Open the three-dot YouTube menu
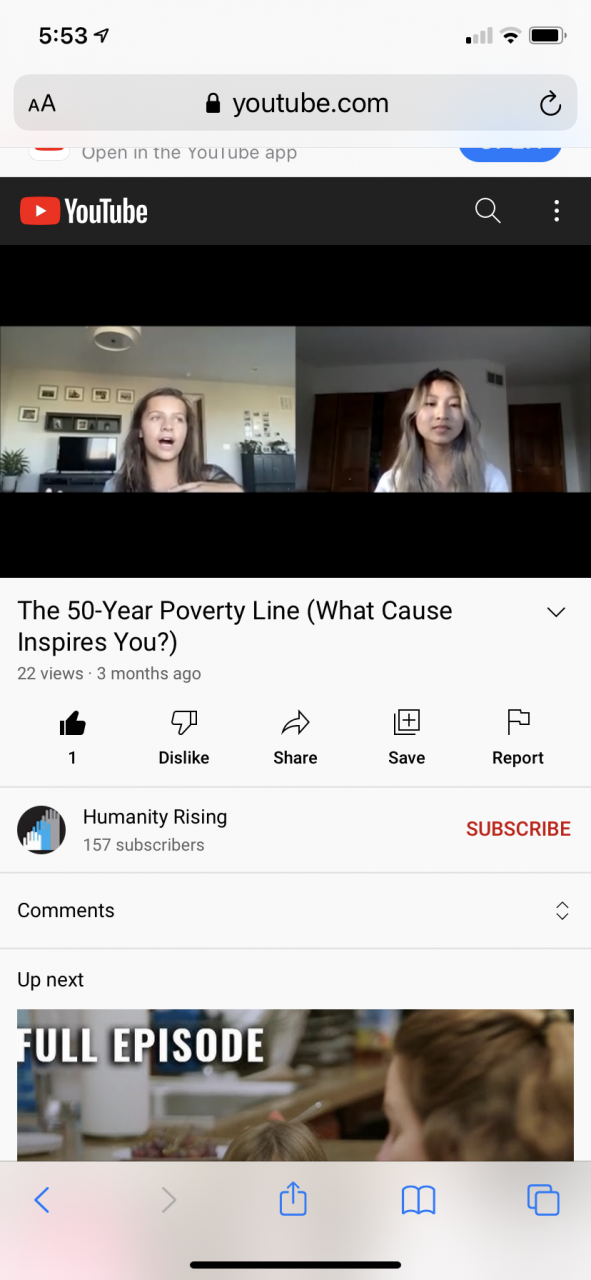This screenshot has height=1280, width=591. [x=556, y=211]
